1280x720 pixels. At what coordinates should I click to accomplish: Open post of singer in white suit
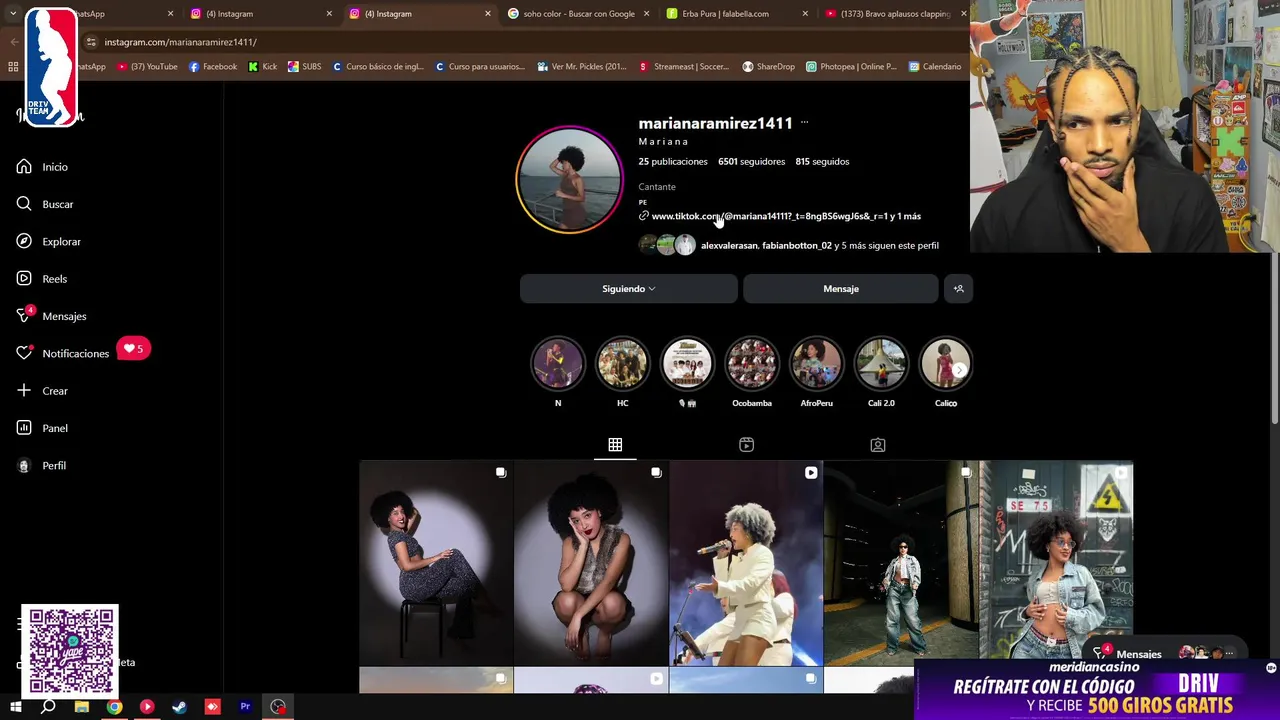[746, 563]
